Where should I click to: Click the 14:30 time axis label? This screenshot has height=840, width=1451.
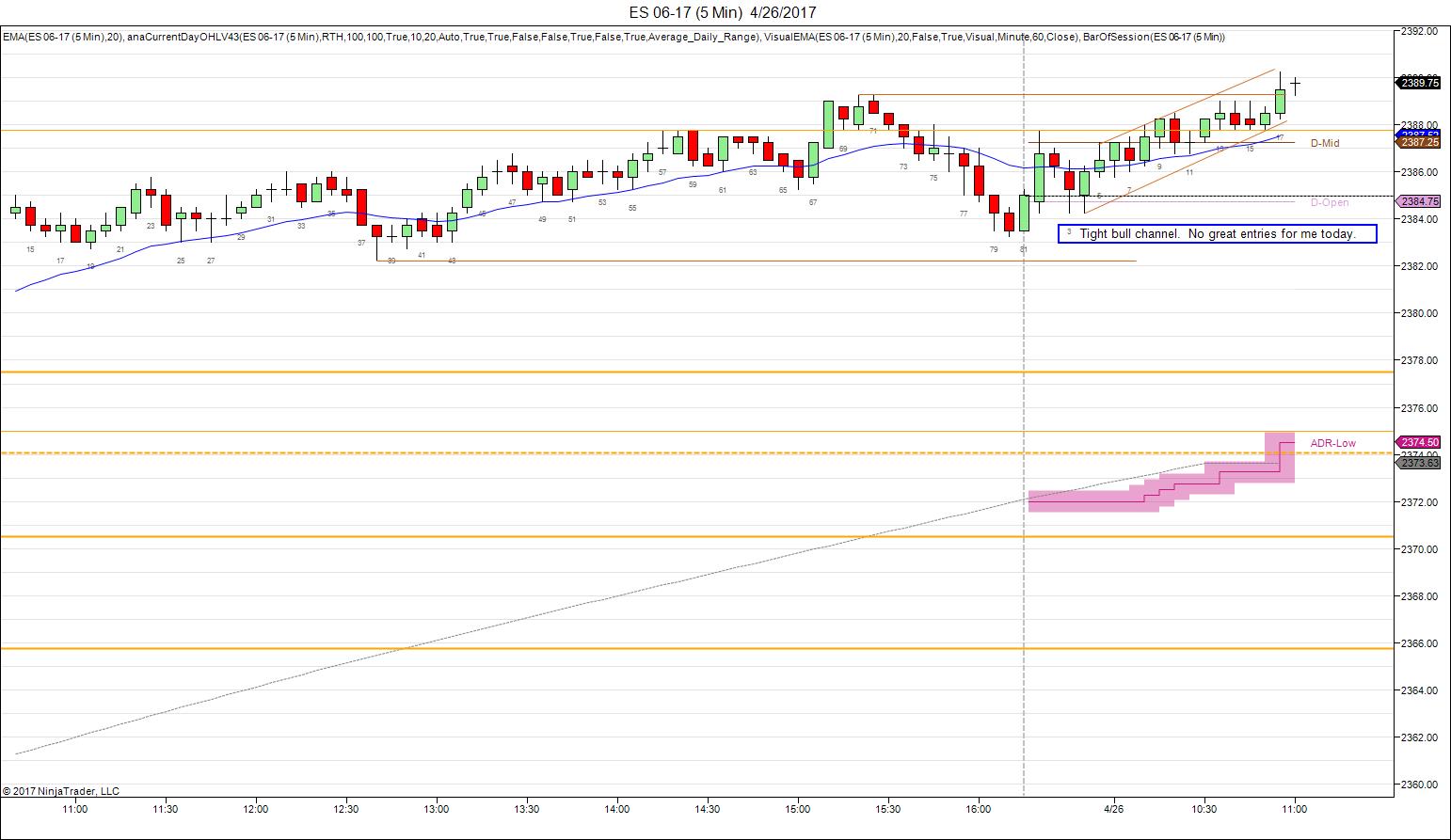707,809
